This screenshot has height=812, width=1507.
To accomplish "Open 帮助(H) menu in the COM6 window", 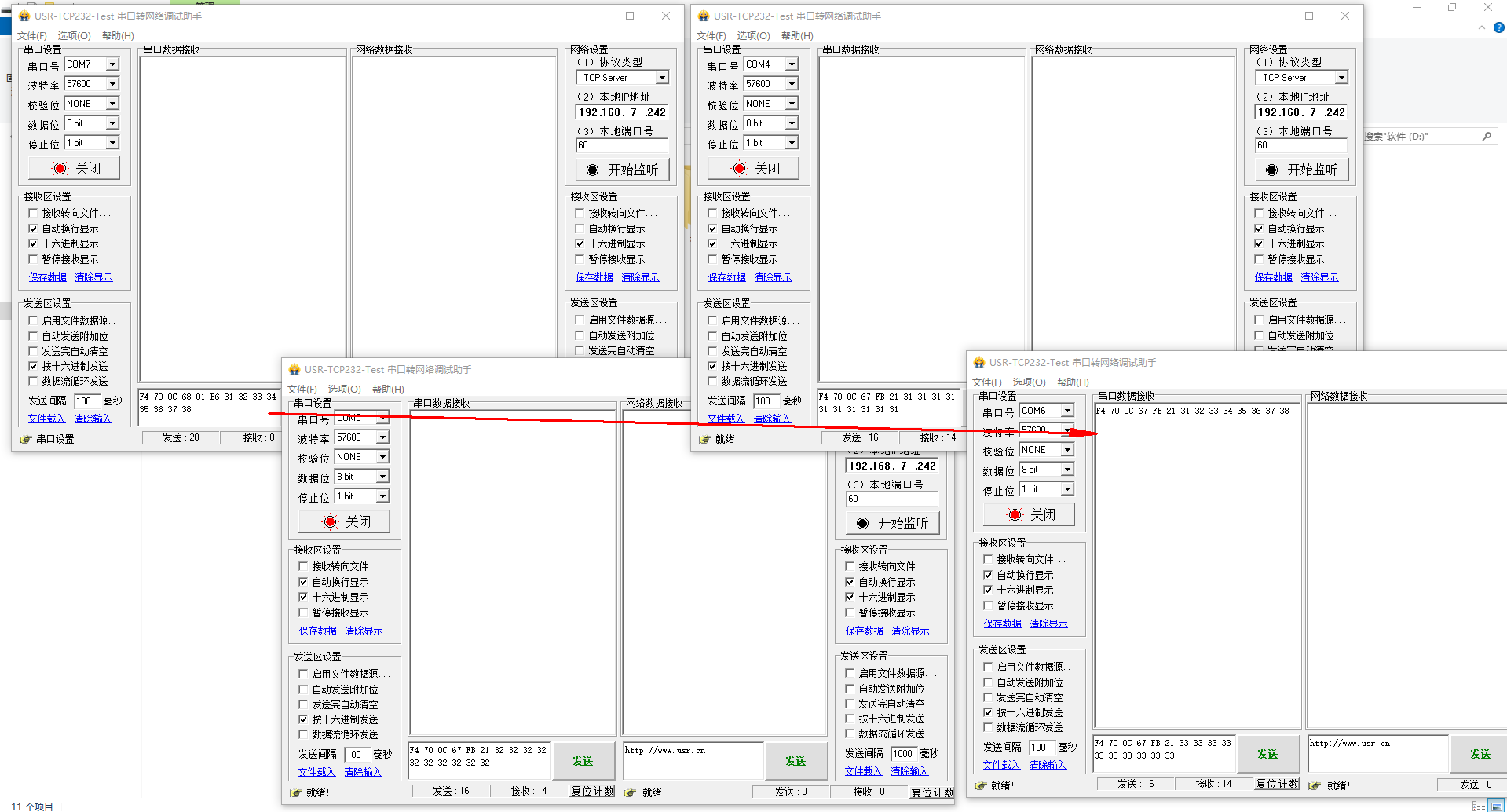I will tap(1072, 382).
